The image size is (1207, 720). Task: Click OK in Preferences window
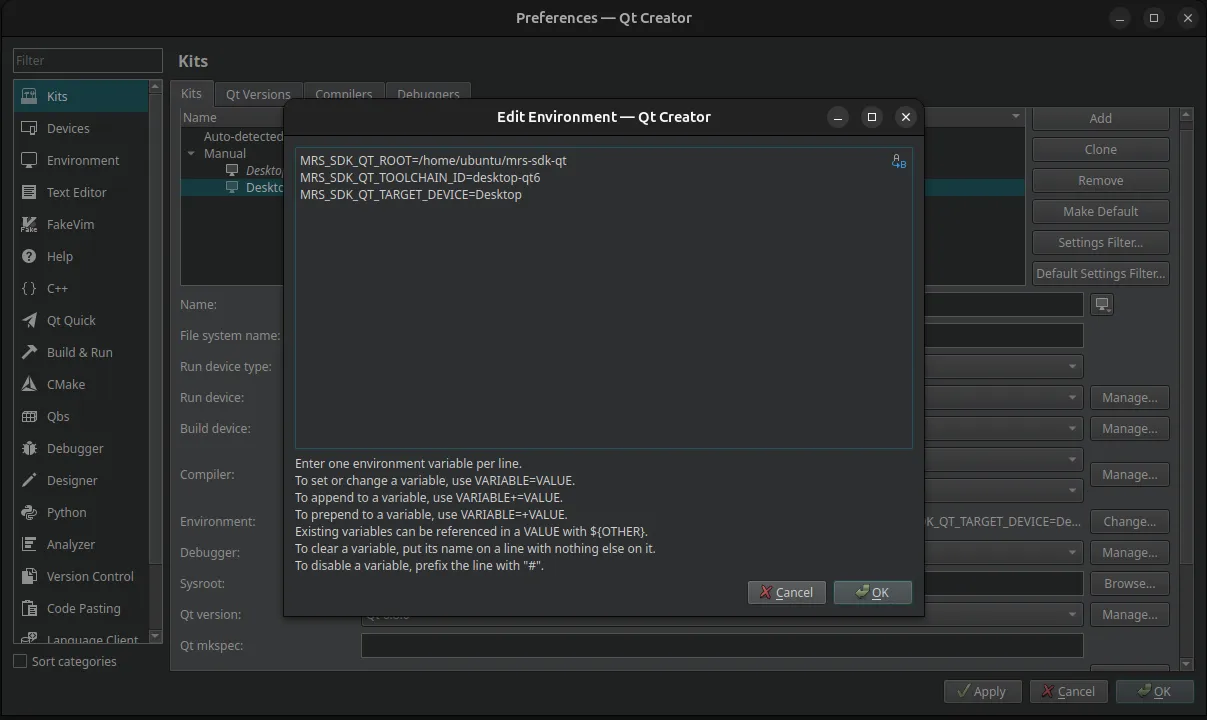coord(1154,691)
